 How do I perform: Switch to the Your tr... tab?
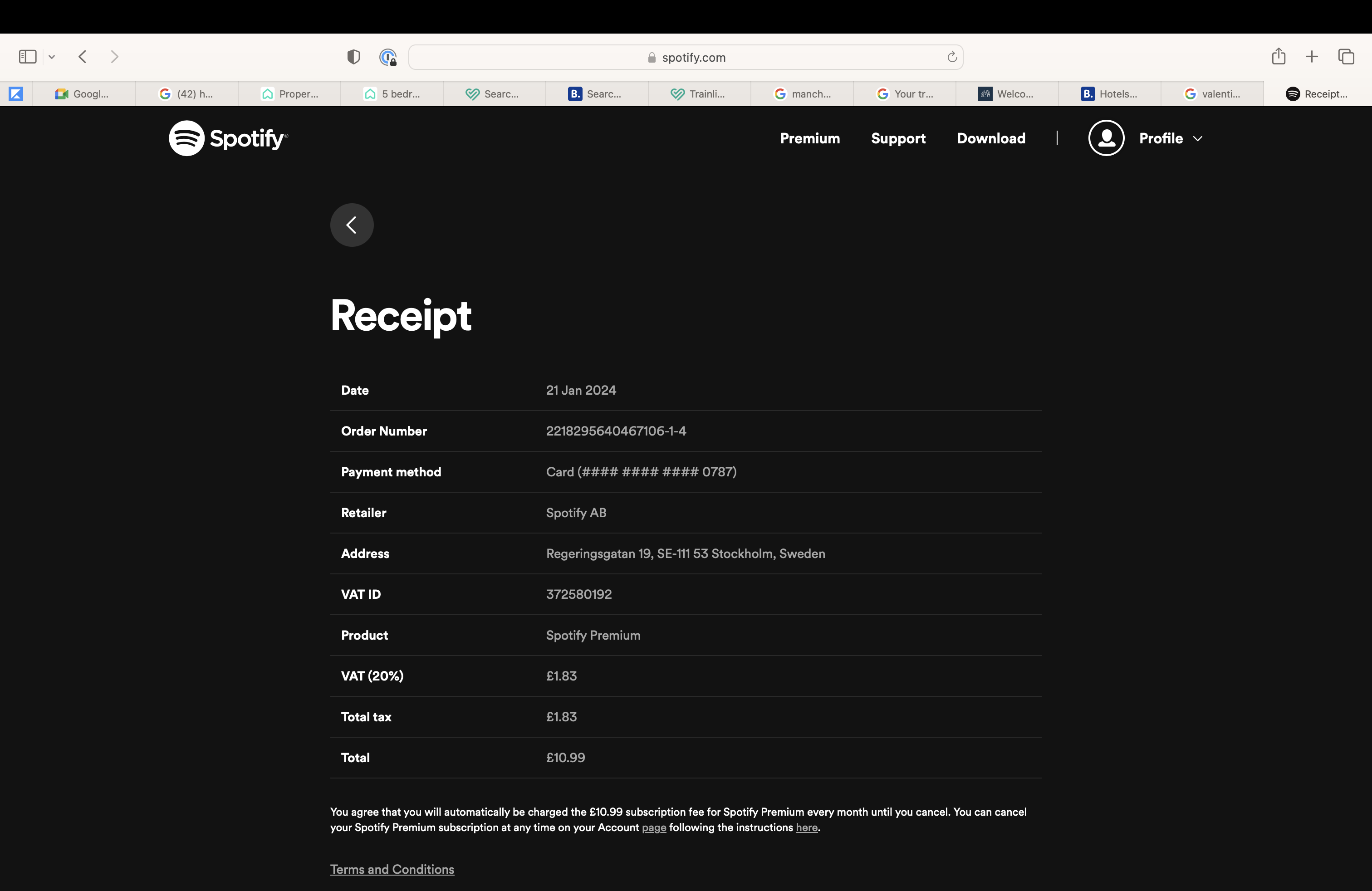click(x=905, y=94)
